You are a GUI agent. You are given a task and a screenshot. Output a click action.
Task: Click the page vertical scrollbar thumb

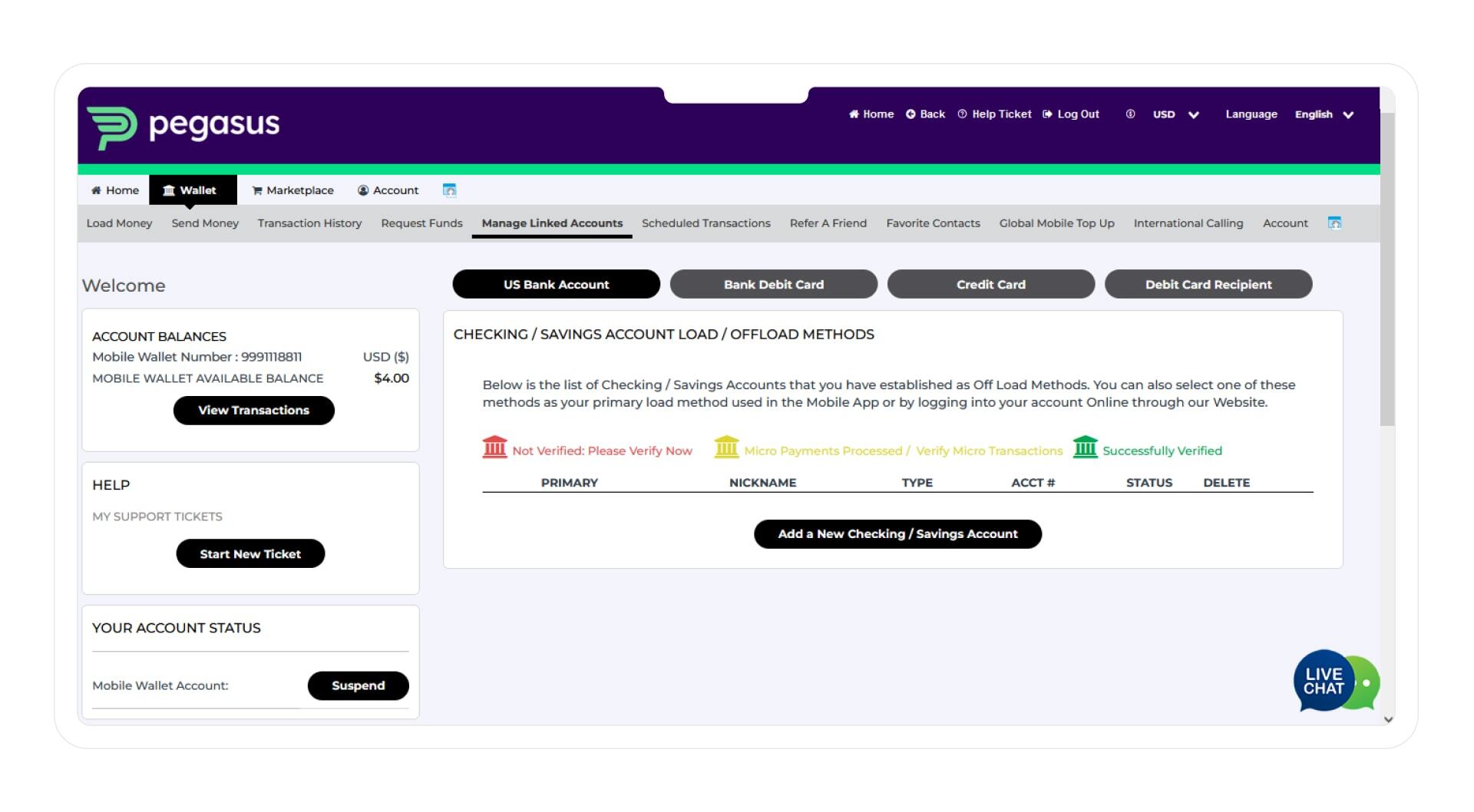(1387, 269)
